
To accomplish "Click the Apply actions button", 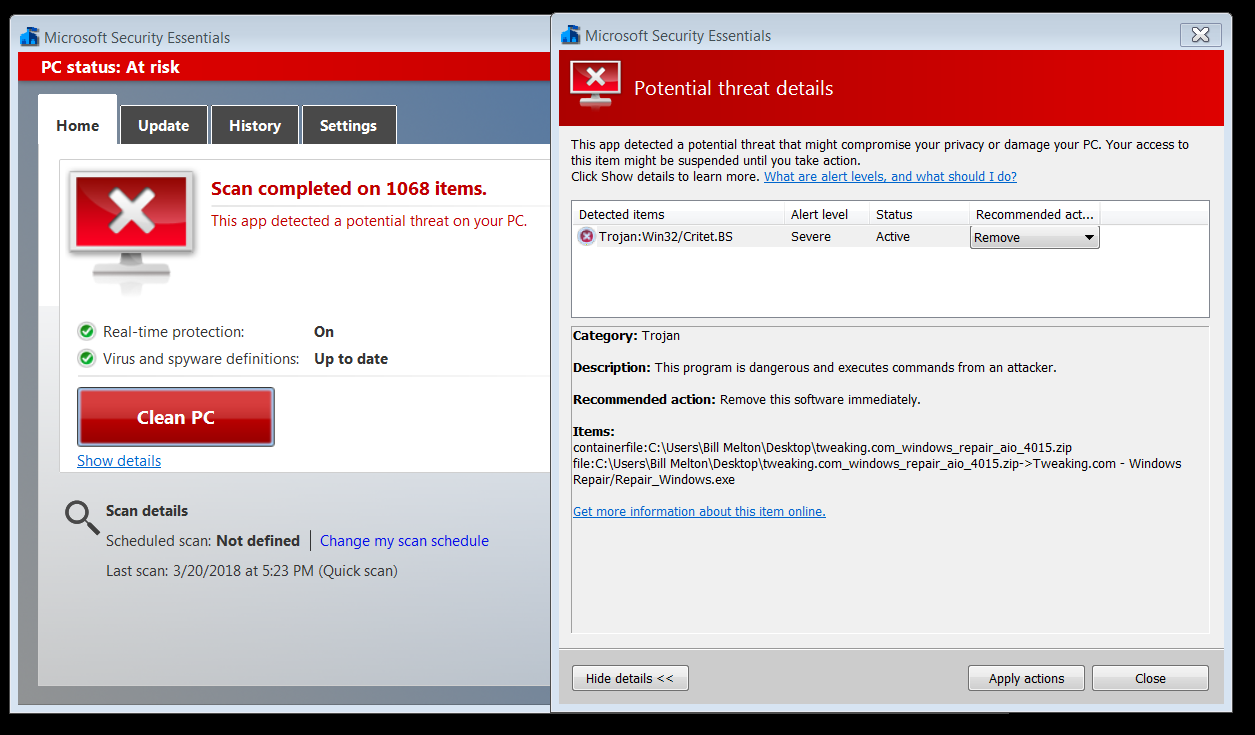I will click(x=1026, y=678).
